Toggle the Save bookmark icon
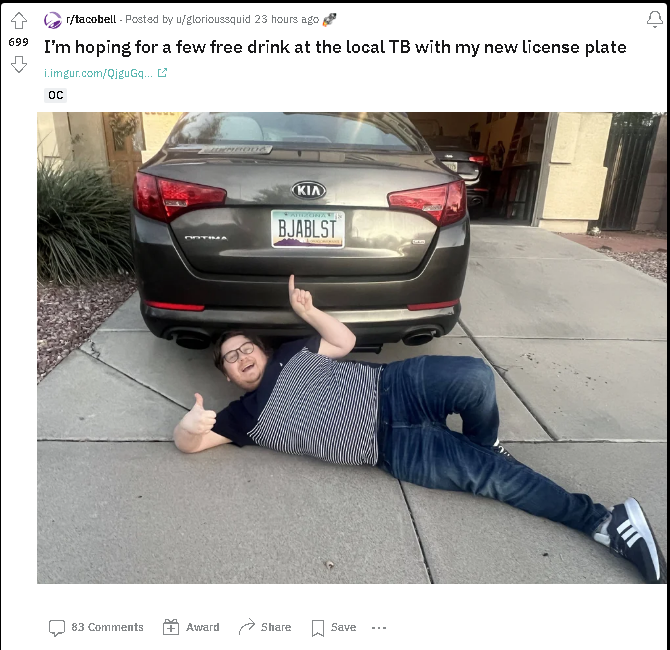 point(317,628)
